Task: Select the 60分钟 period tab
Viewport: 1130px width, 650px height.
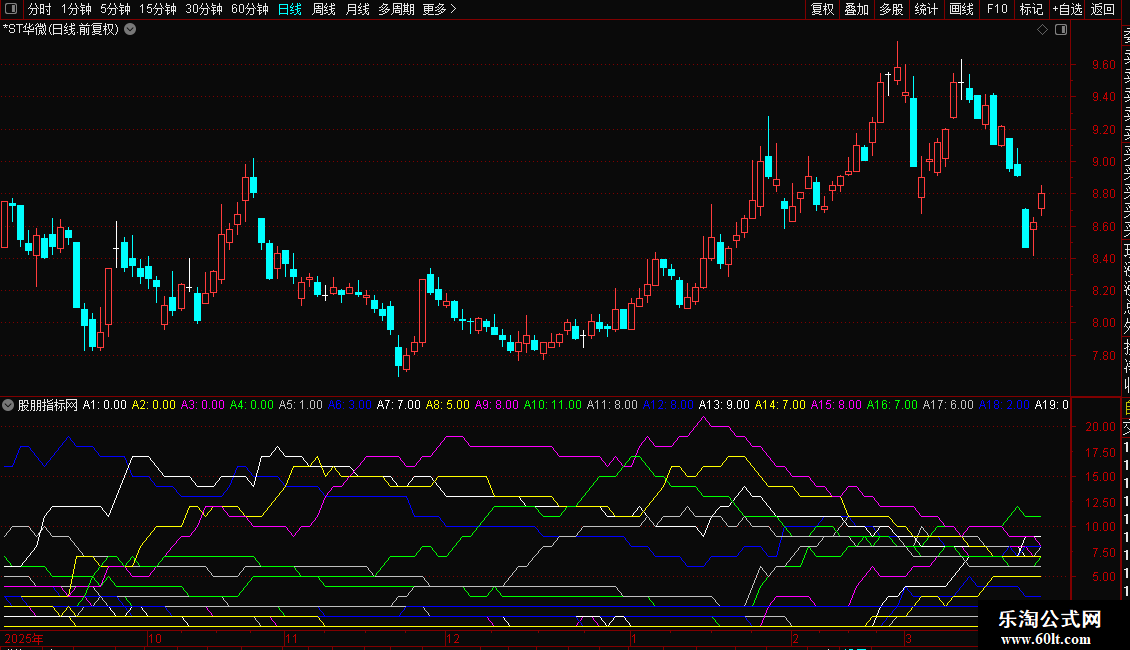Action: 249,9
